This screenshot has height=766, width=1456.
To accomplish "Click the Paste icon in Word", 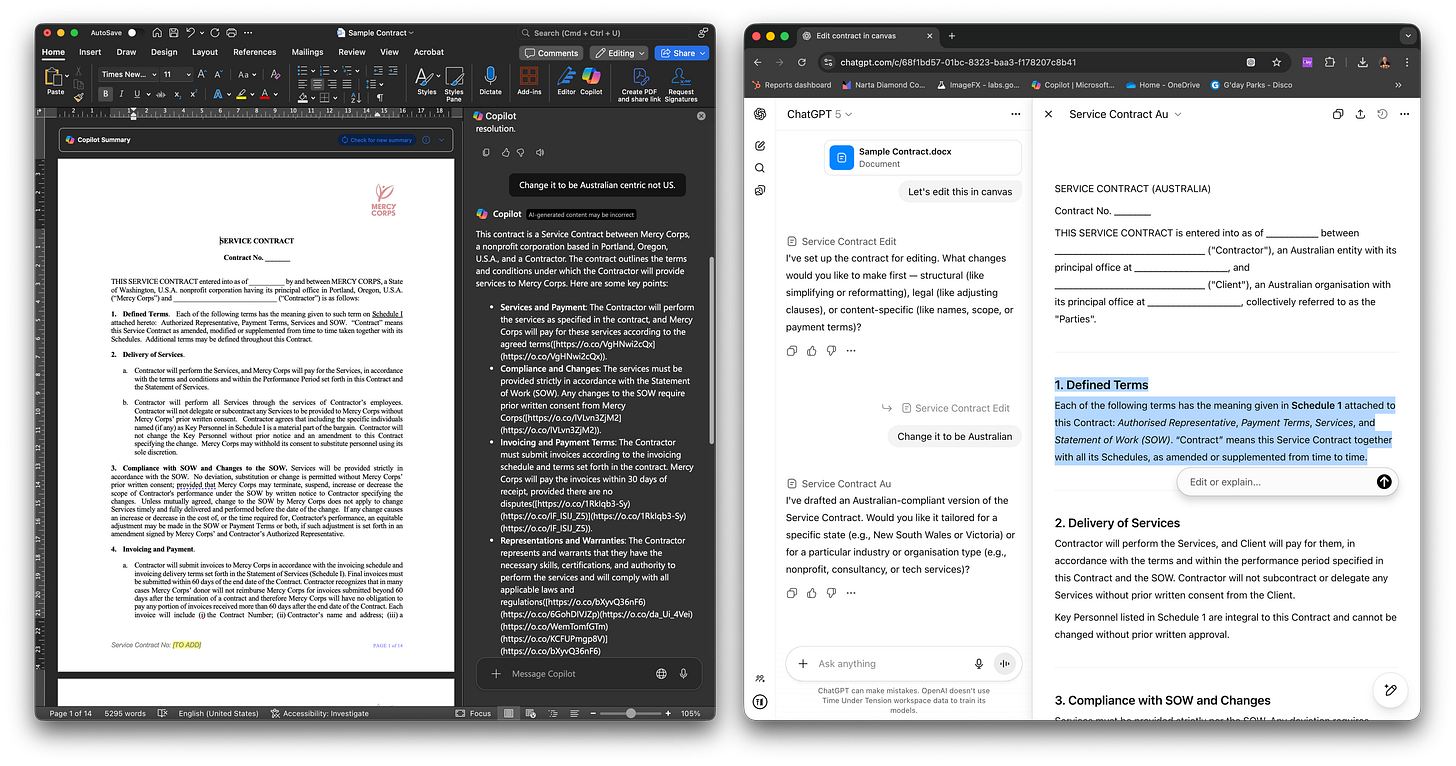I will [x=55, y=78].
